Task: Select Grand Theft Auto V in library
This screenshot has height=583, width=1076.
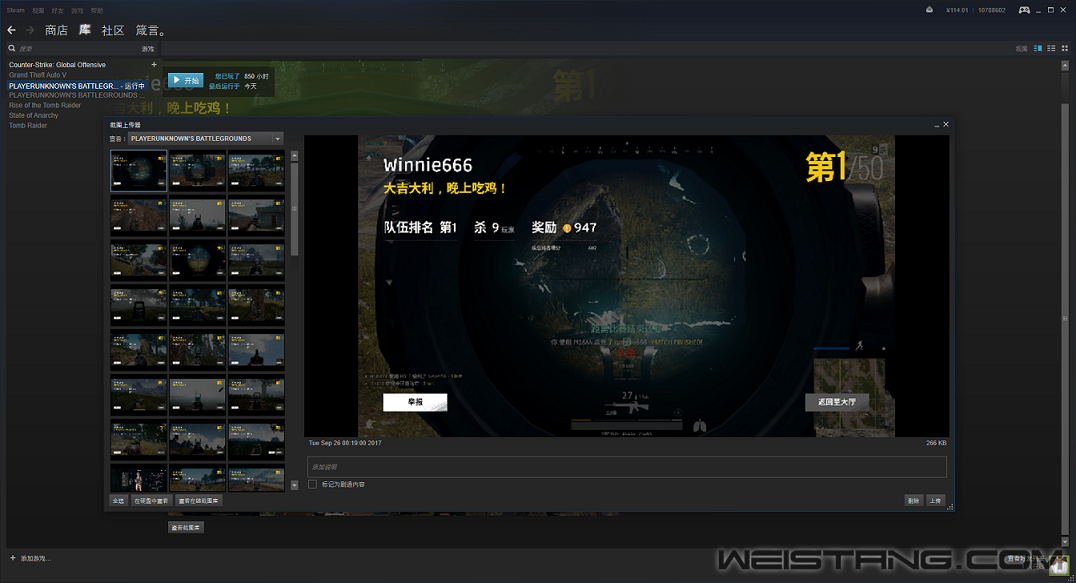Action: pyautogui.click(x=38, y=75)
